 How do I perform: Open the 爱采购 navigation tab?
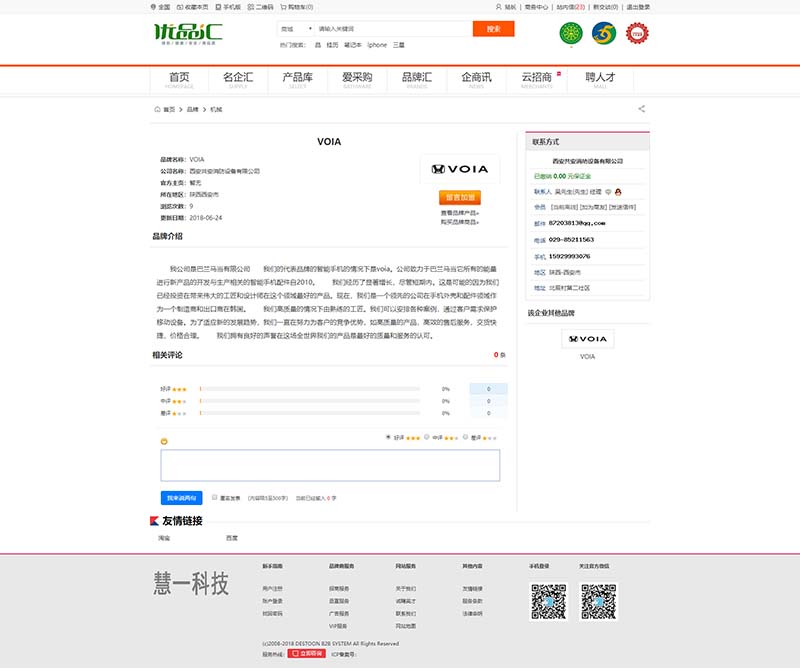pos(357,80)
